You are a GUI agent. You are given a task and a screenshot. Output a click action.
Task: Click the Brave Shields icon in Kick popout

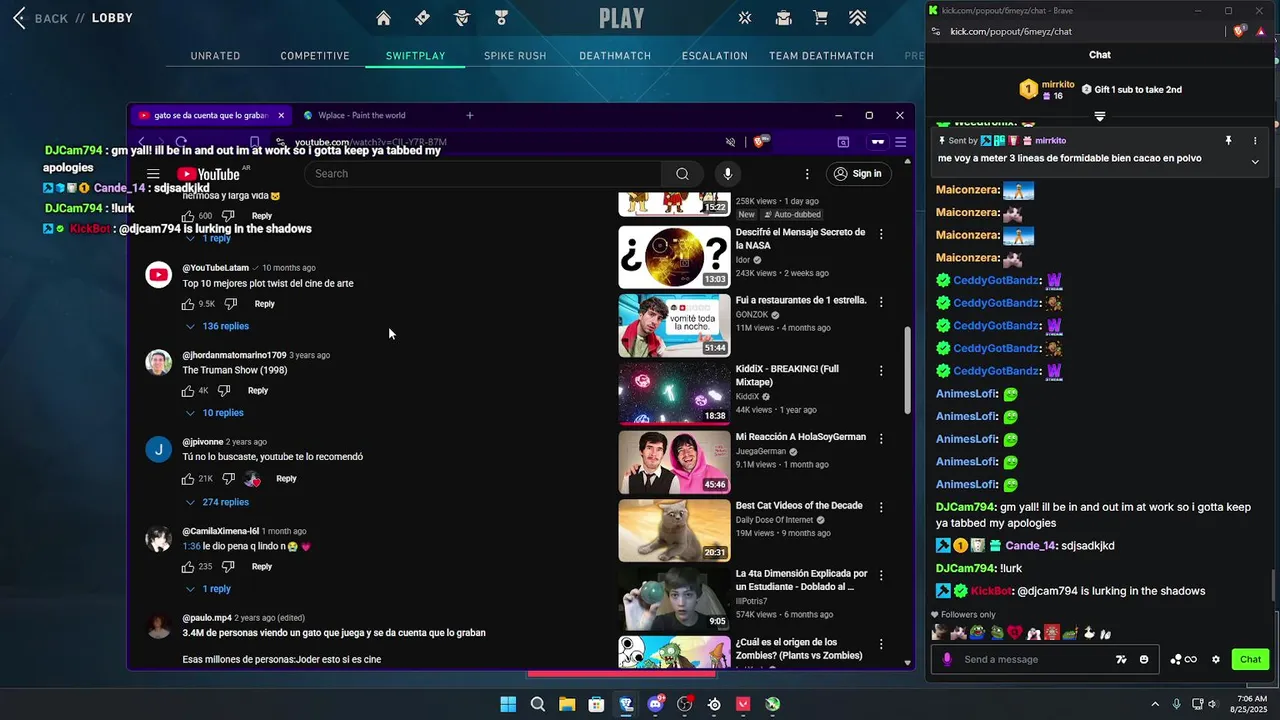pos(1240,31)
